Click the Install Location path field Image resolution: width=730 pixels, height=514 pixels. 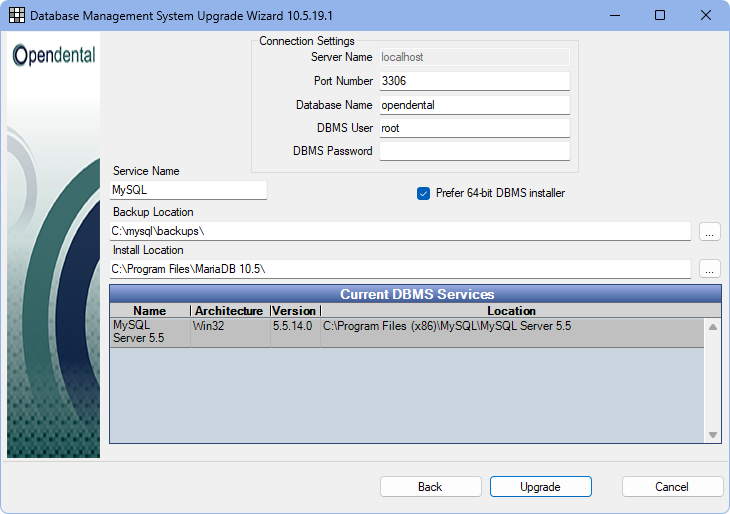400,269
